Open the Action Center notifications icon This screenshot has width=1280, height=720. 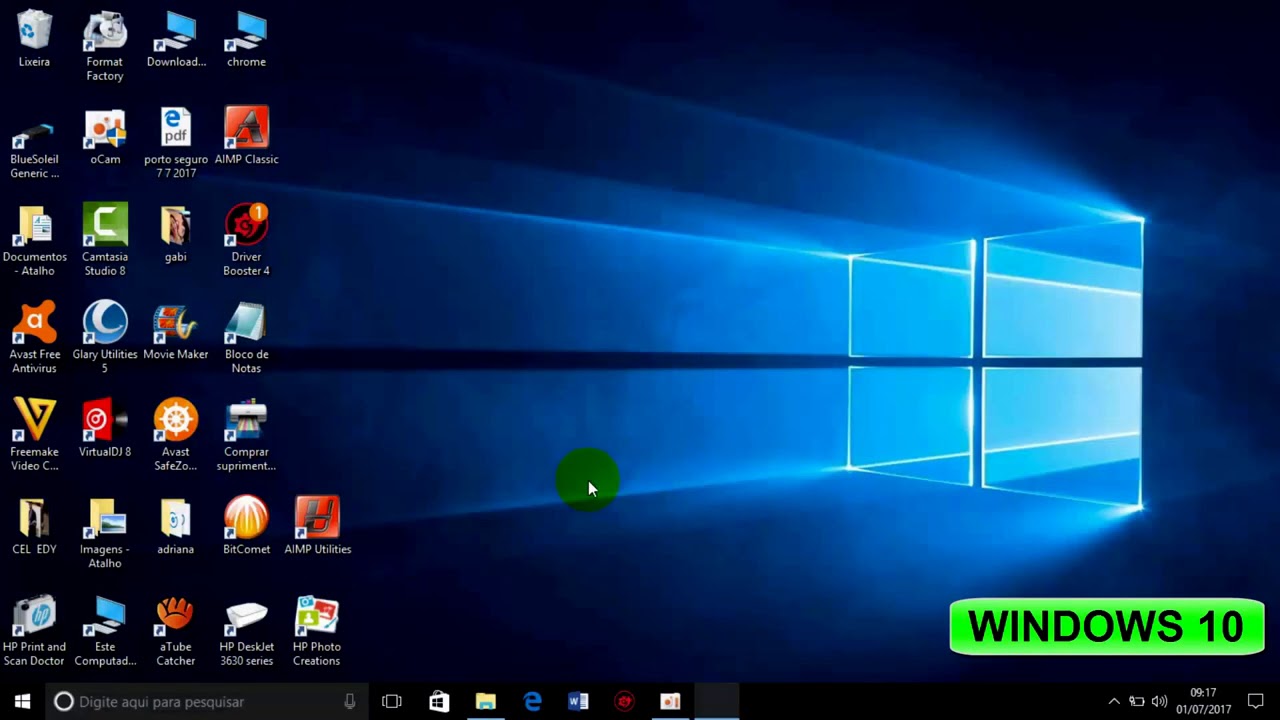click(x=1256, y=701)
